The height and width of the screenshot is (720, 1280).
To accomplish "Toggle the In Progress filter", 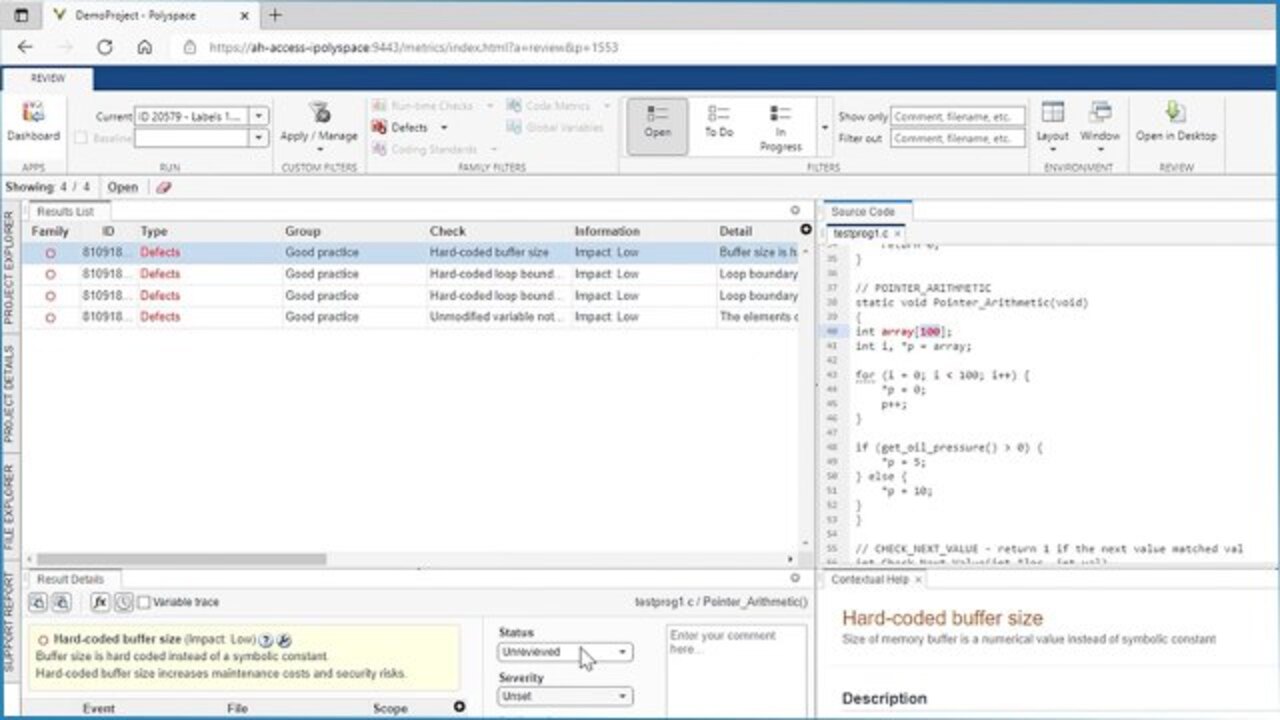I will [780, 126].
